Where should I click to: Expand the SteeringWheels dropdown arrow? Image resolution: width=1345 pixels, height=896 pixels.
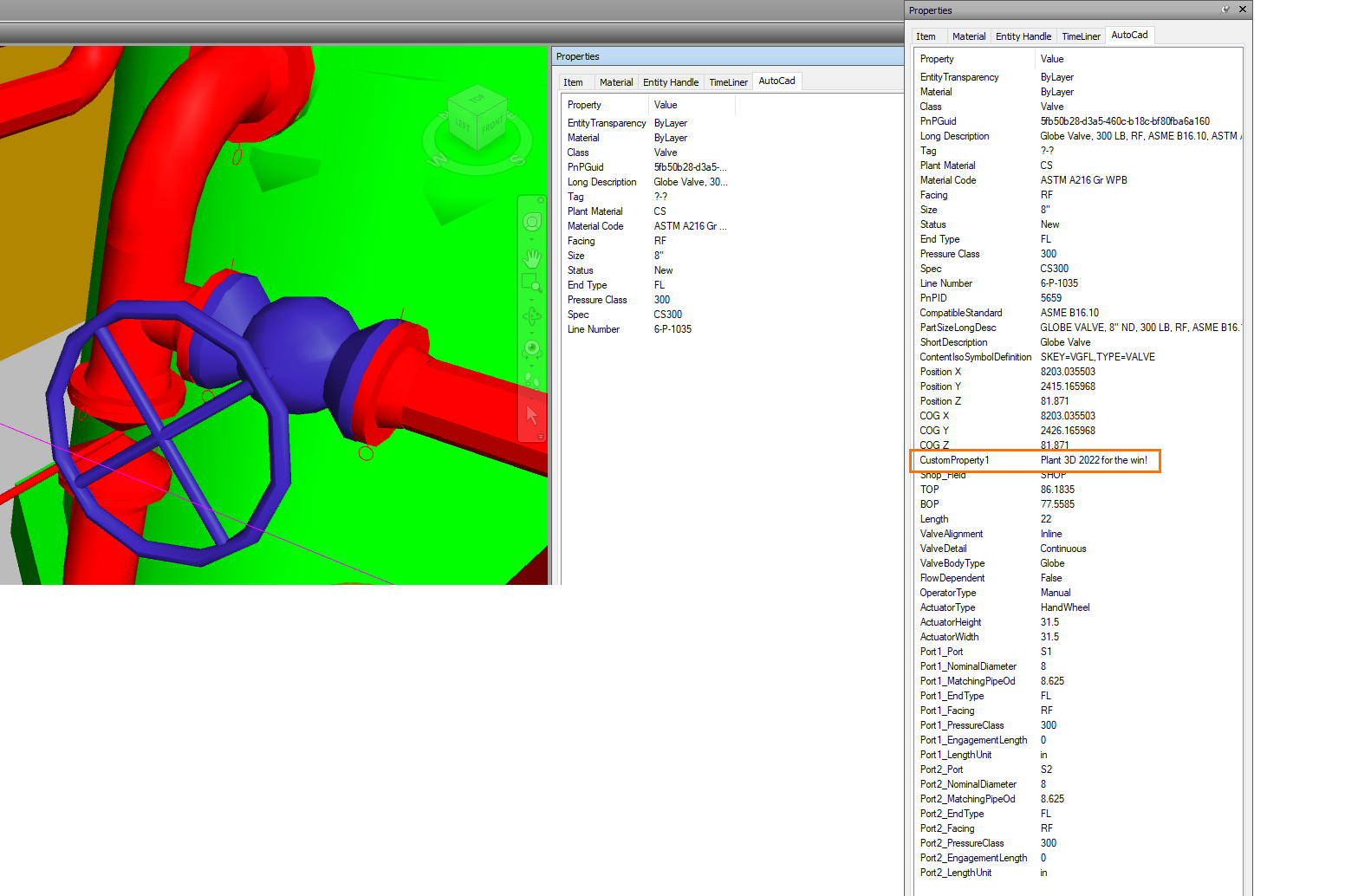(x=532, y=239)
